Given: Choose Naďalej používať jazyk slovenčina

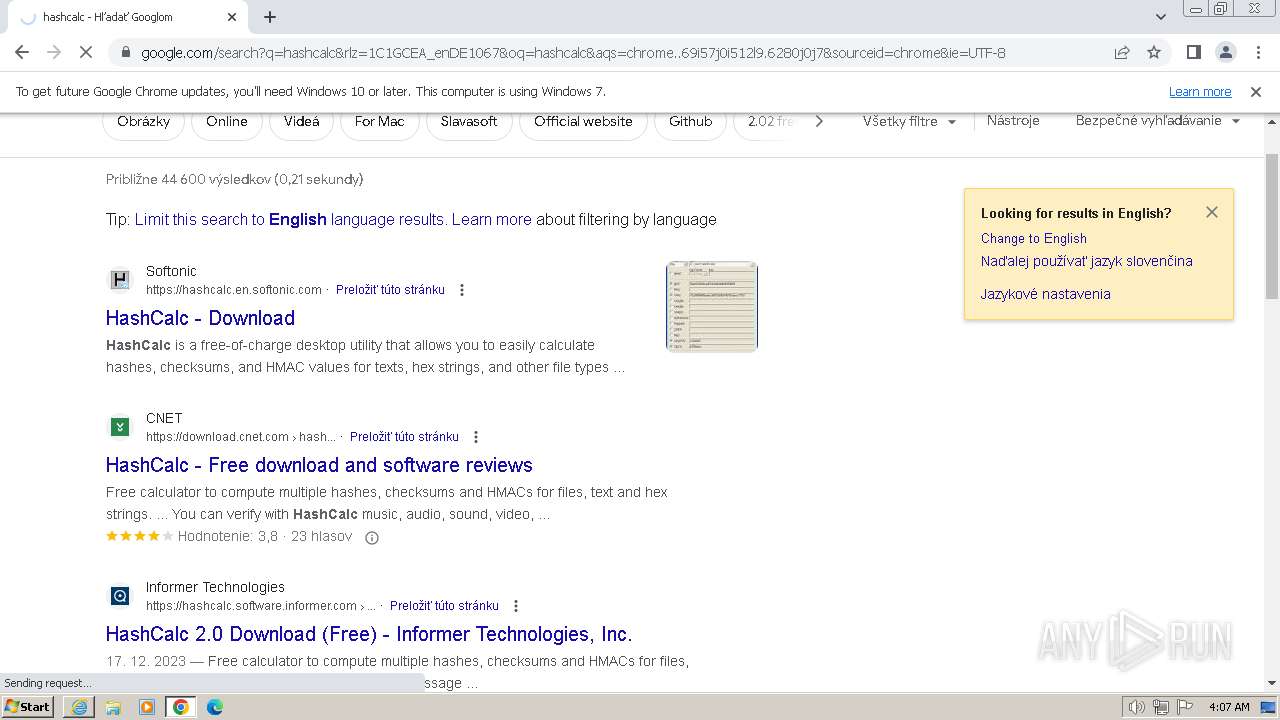Looking at the screenshot, I should click(1086, 261).
